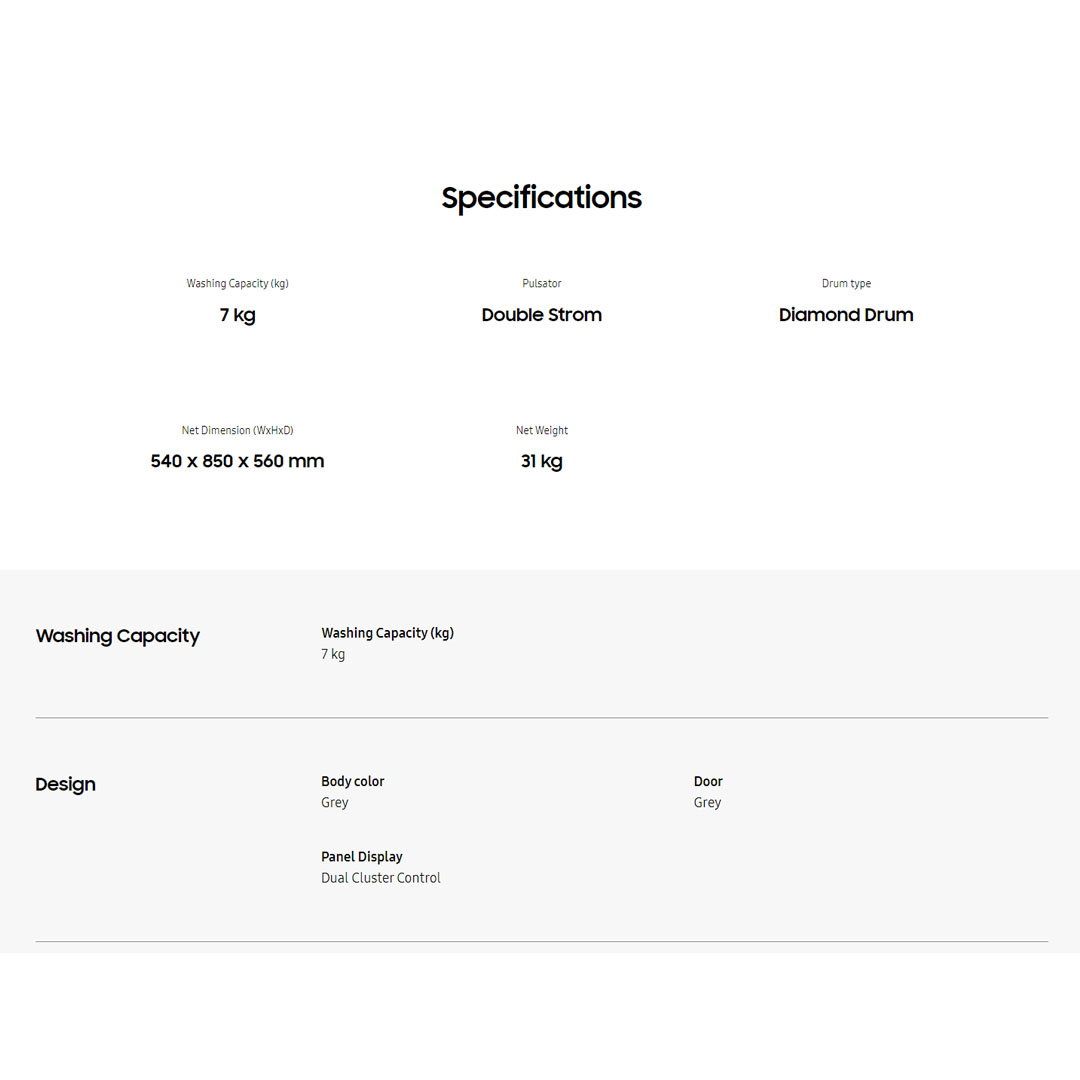This screenshot has width=1080, height=1080.
Task: Select the Double Strom pulsator value
Action: click(x=541, y=315)
